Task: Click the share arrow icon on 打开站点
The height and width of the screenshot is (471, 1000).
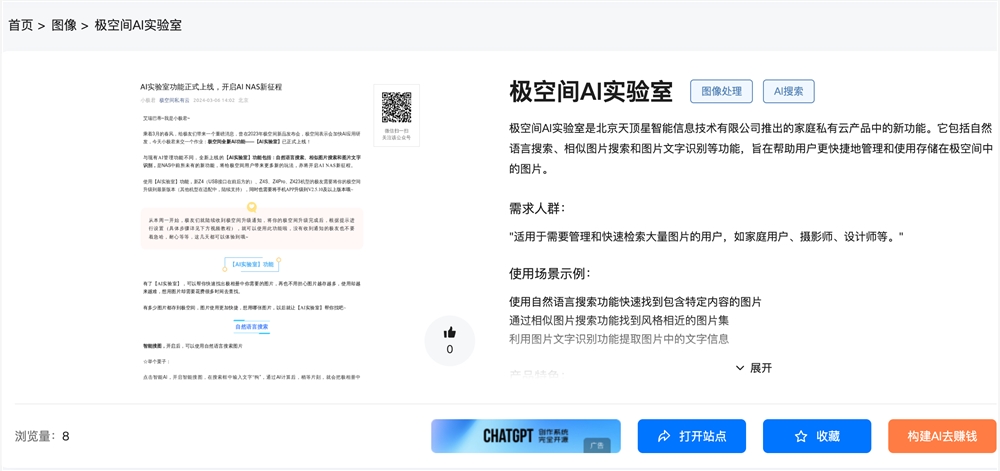Action: (x=664, y=437)
